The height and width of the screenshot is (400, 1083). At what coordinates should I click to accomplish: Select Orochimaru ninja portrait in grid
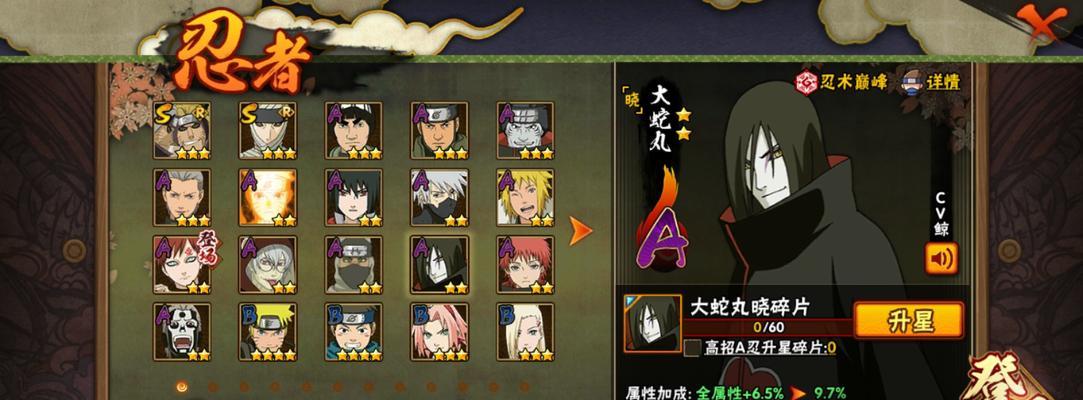point(439,265)
